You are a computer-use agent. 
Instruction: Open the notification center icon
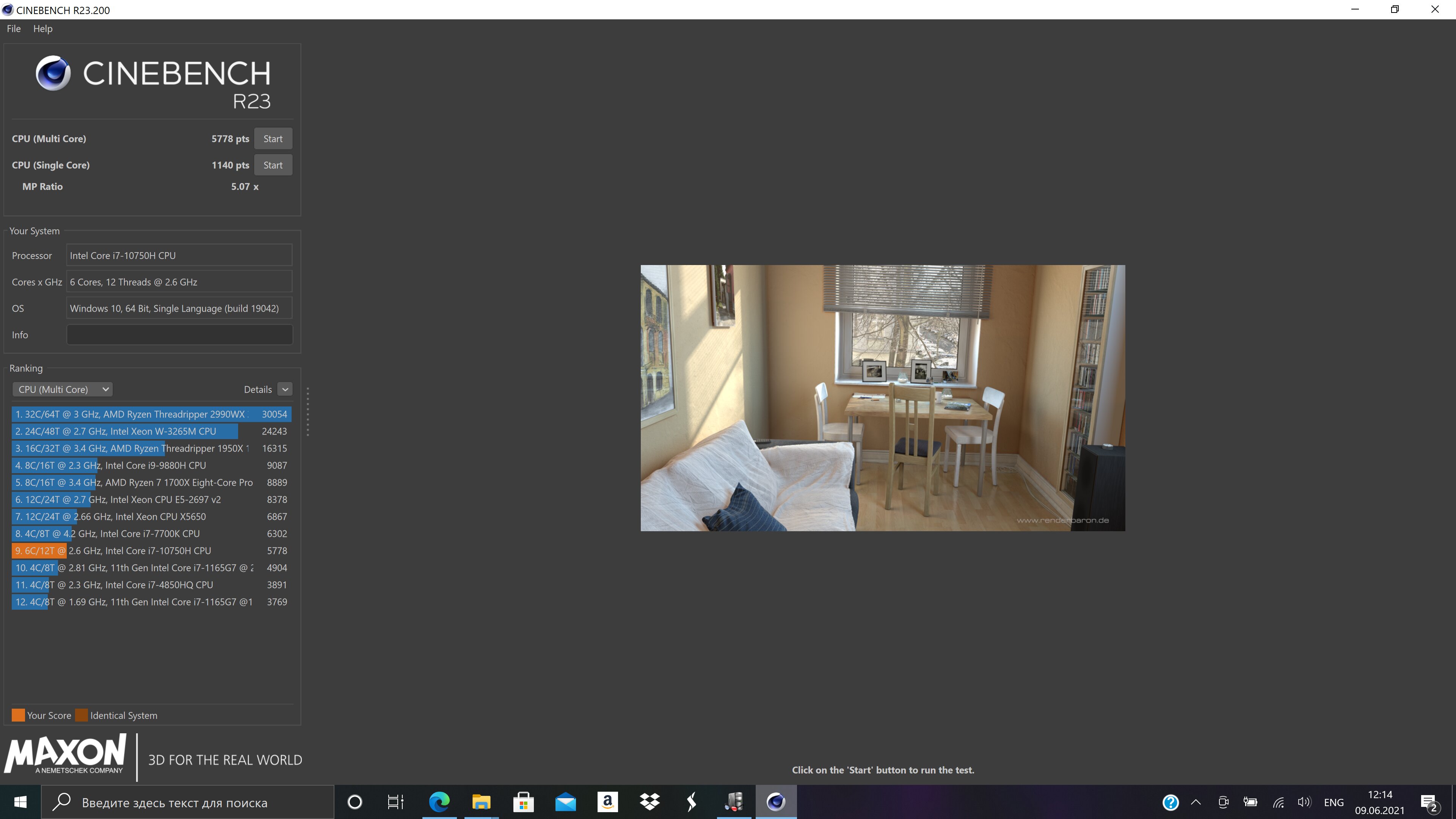tap(1429, 803)
